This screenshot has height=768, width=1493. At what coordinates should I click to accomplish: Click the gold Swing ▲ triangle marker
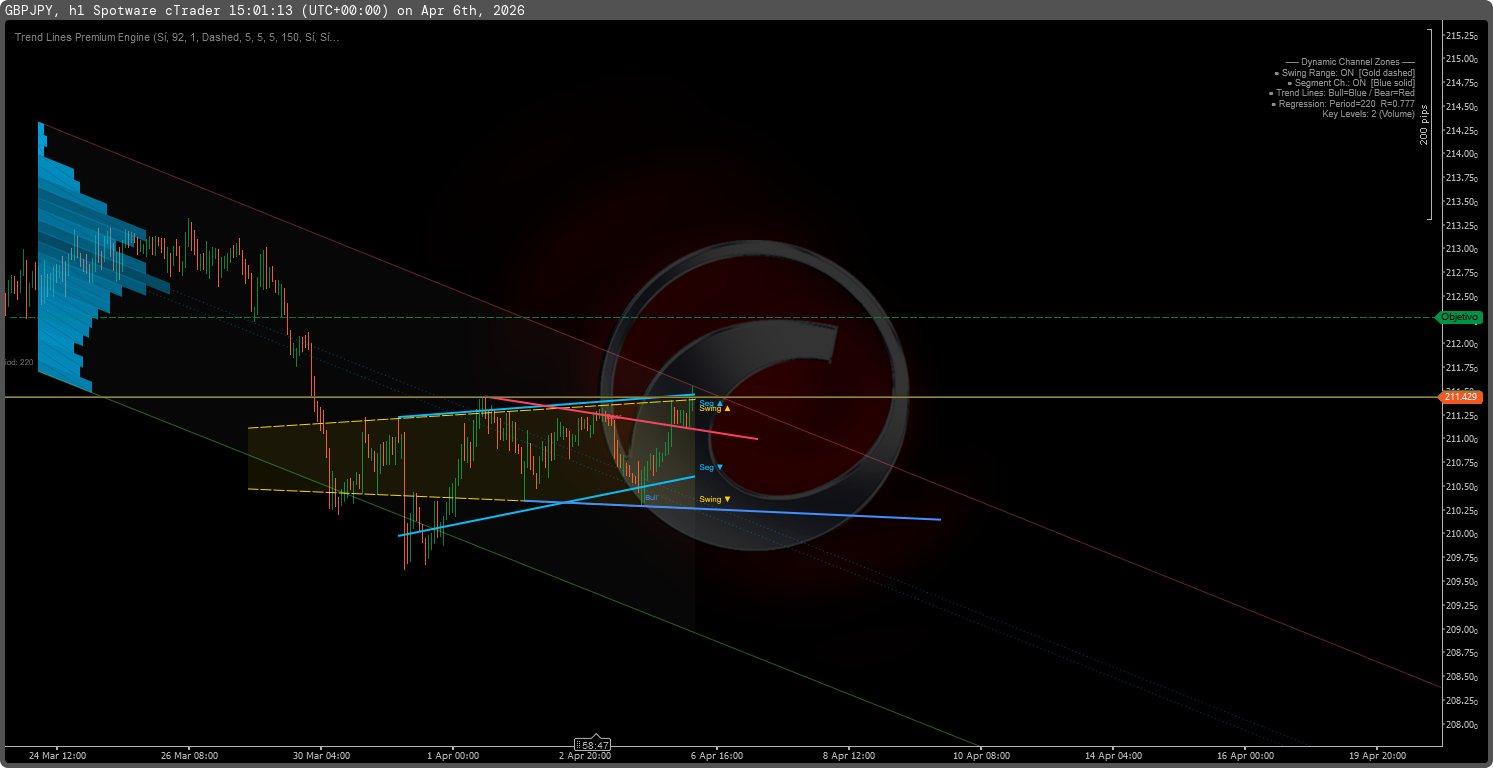tap(728, 409)
